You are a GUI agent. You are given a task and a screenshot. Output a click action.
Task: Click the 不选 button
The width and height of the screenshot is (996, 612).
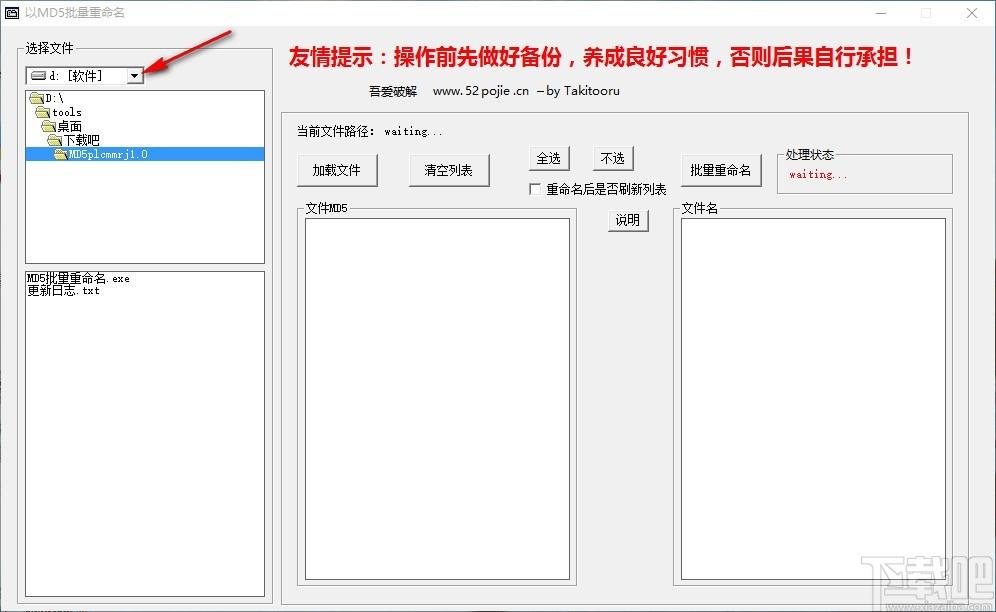click(x=613, y=158)
